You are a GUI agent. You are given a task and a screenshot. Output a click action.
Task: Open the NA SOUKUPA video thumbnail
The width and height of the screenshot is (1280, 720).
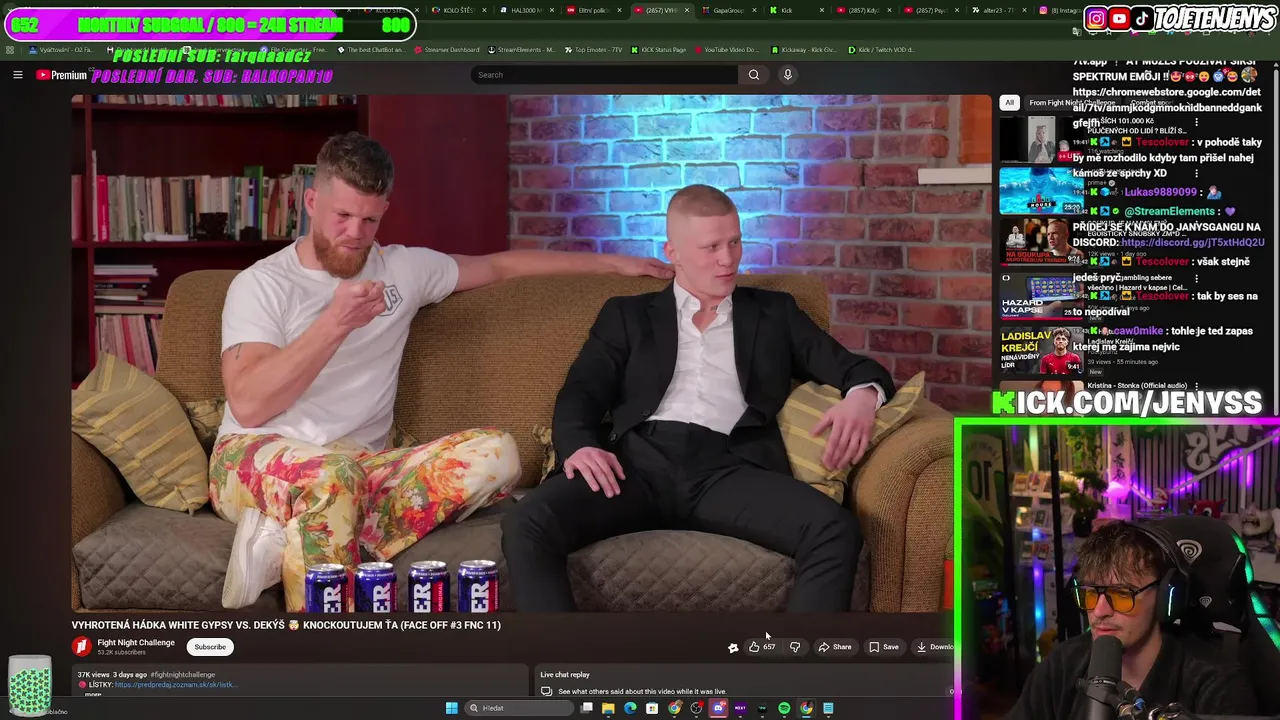coord(1041,241)
